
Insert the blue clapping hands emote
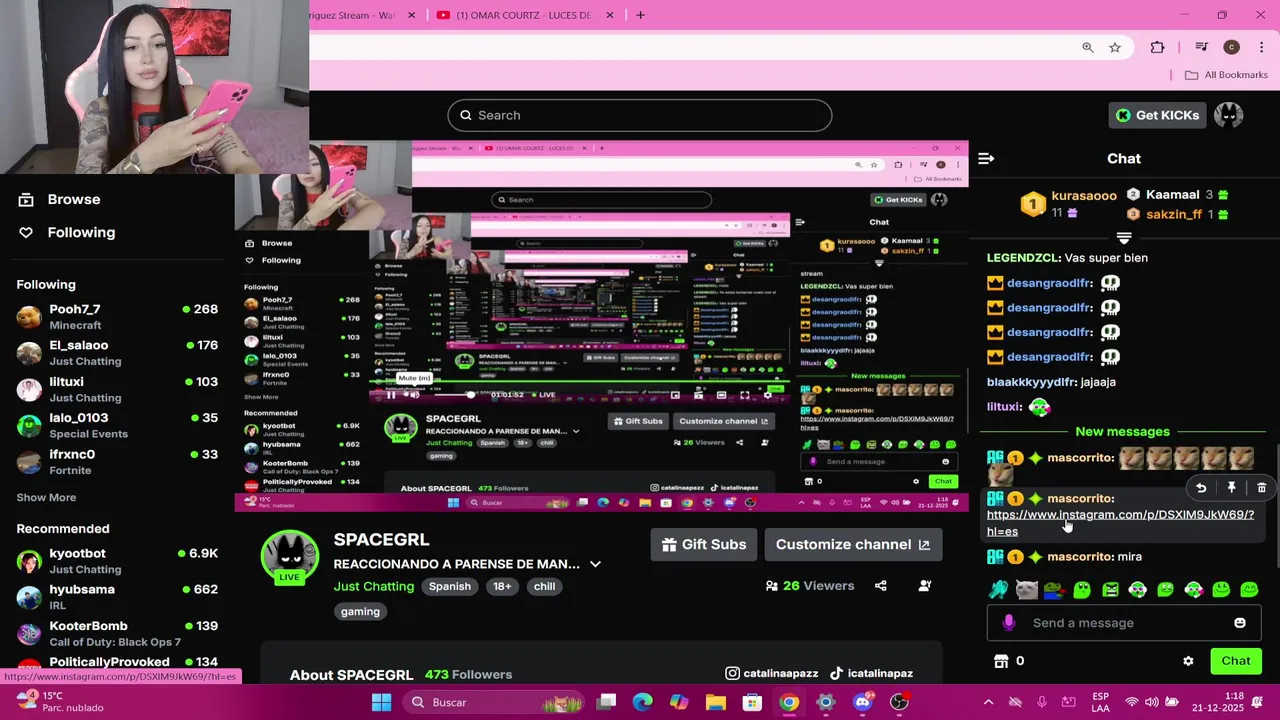999,590
